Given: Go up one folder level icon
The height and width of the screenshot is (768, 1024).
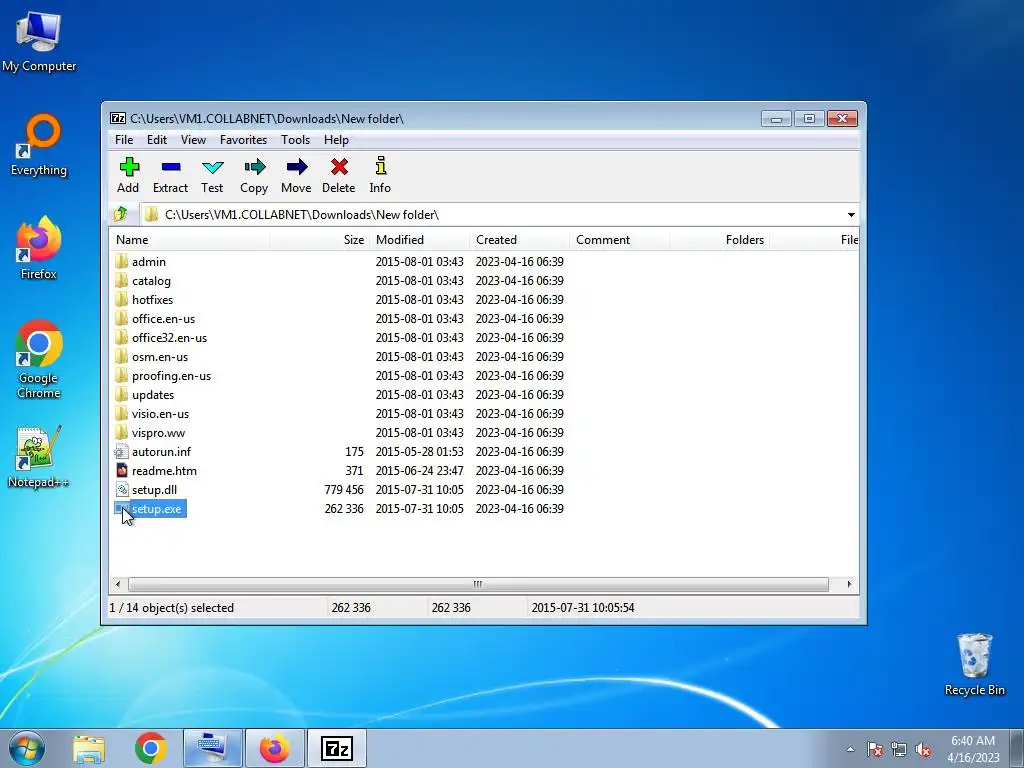Looking at the screenshot, I should click(120, 214).
